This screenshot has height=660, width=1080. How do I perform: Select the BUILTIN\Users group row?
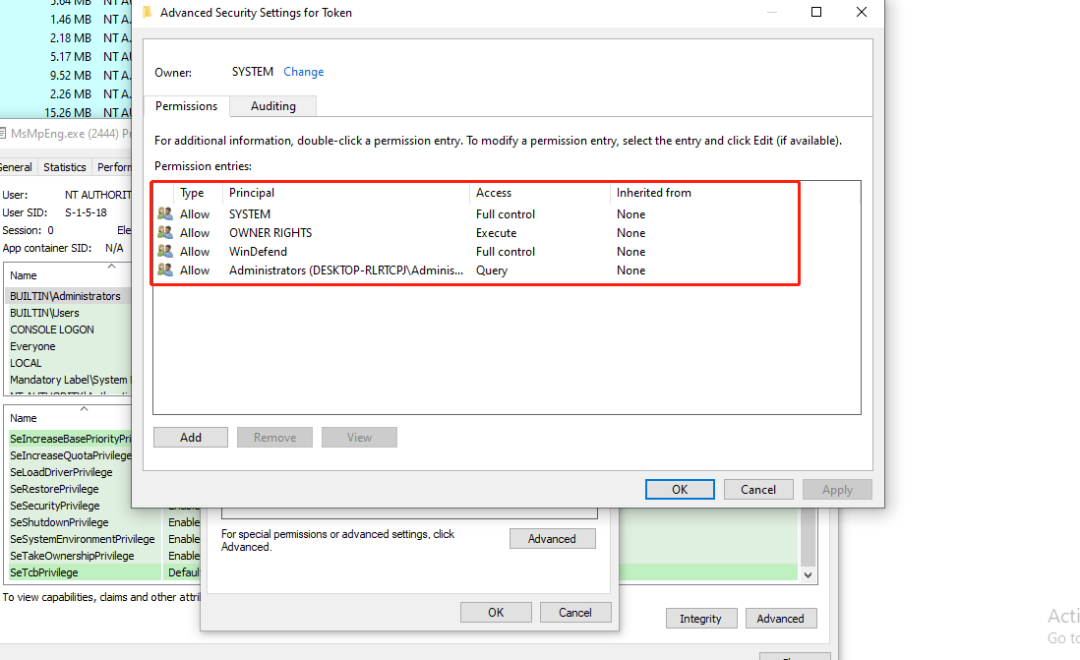(x=68, y=313)
